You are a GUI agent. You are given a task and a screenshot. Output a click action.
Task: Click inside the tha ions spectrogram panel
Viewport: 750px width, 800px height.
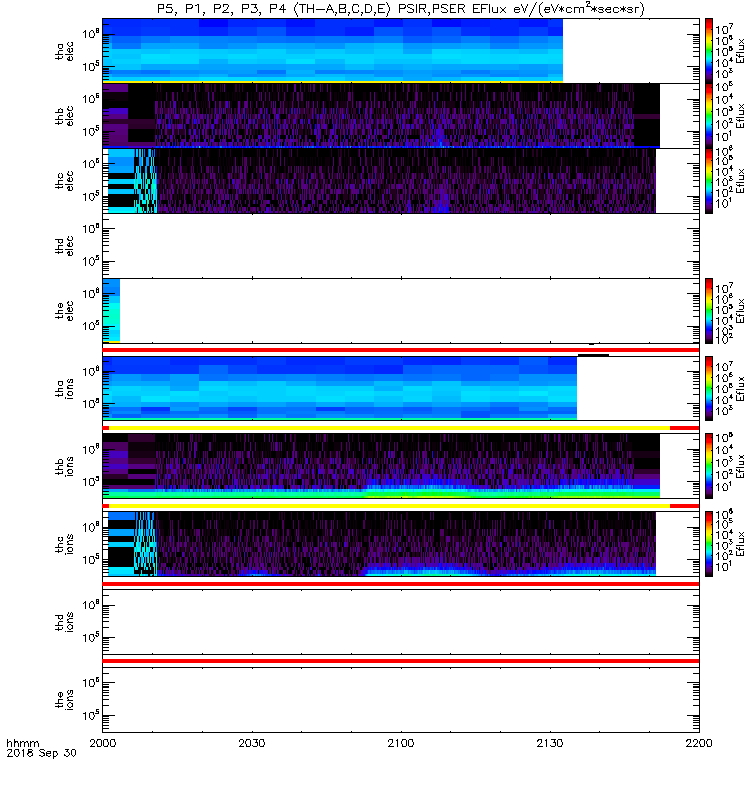click(x=340, y=388)
